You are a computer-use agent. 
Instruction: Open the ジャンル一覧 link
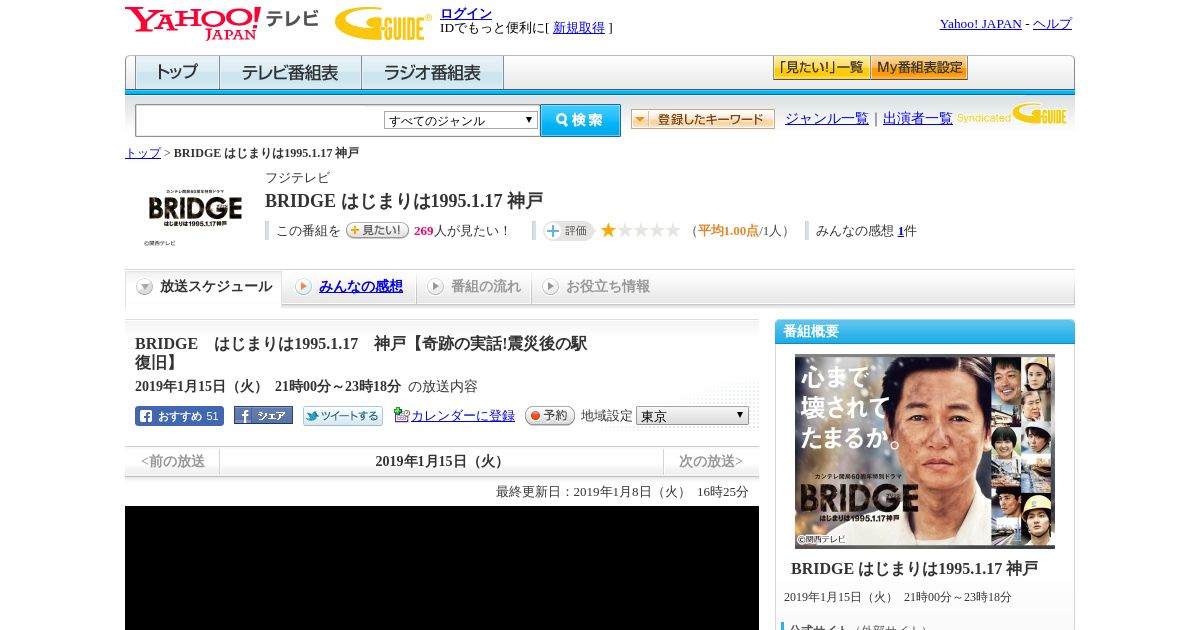827,119
